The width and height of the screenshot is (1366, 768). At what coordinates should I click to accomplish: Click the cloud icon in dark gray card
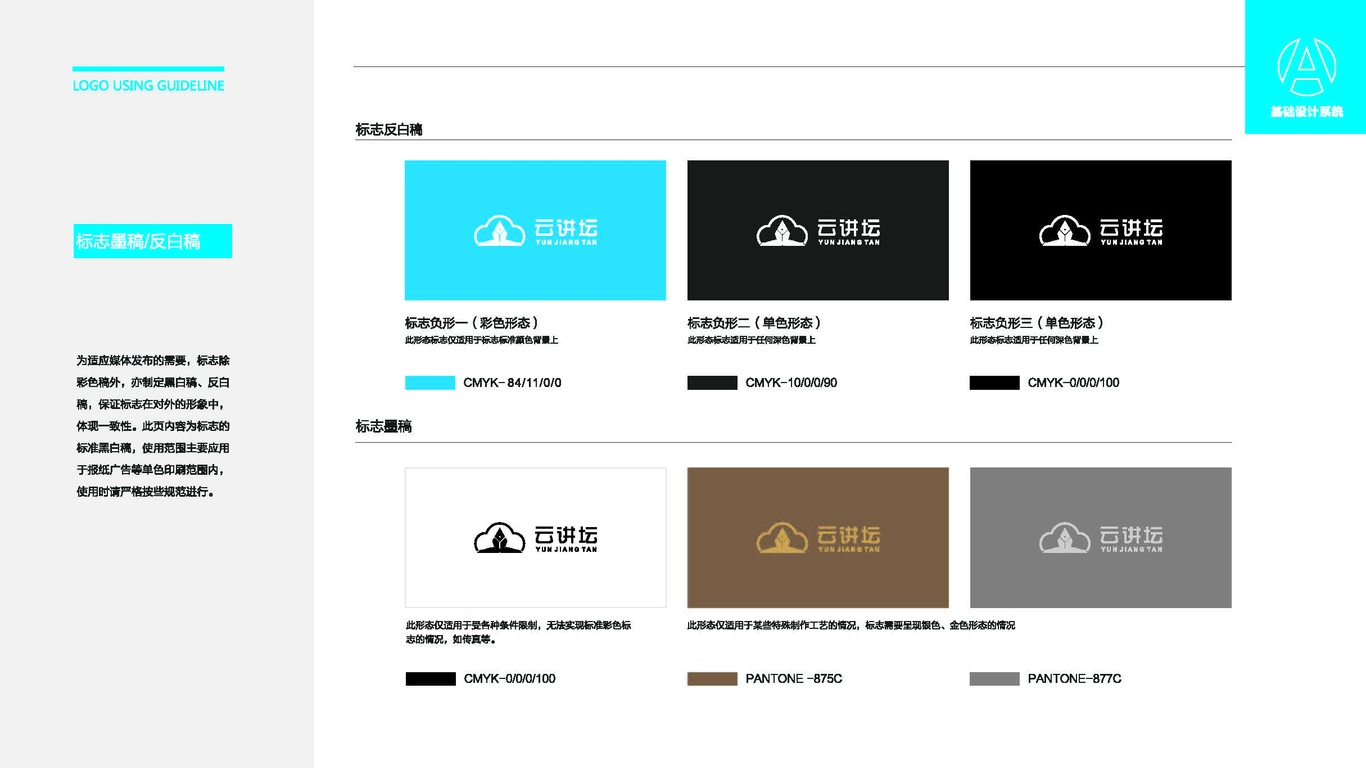coord(782,231)
